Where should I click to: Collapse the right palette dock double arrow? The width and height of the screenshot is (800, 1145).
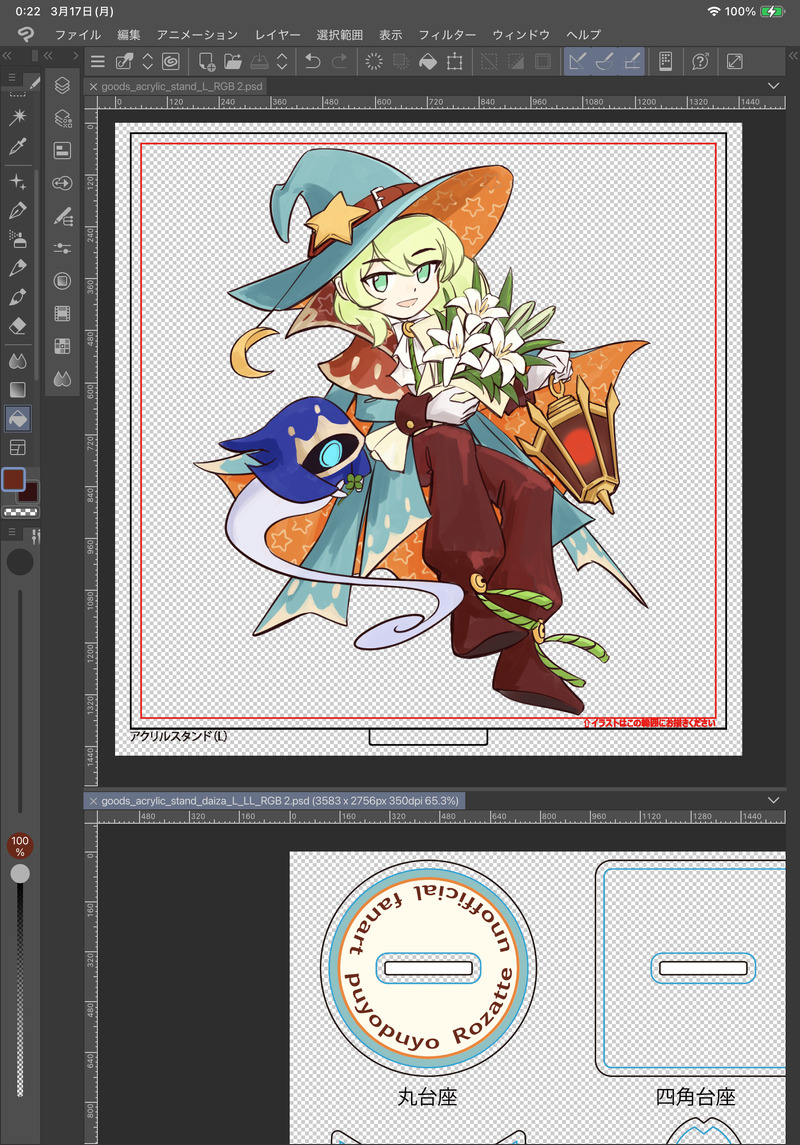point(793,55)
